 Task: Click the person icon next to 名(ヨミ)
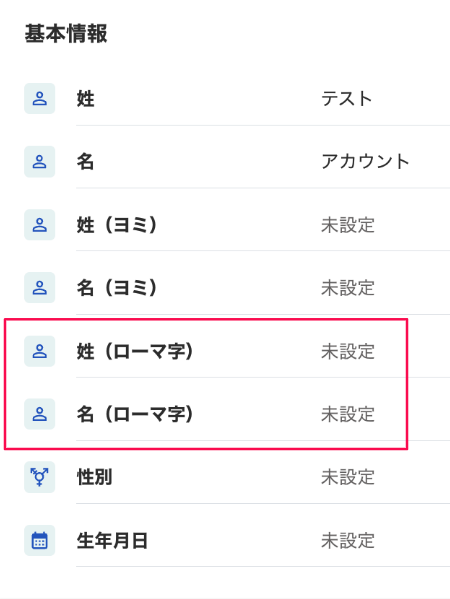point(39,288)
